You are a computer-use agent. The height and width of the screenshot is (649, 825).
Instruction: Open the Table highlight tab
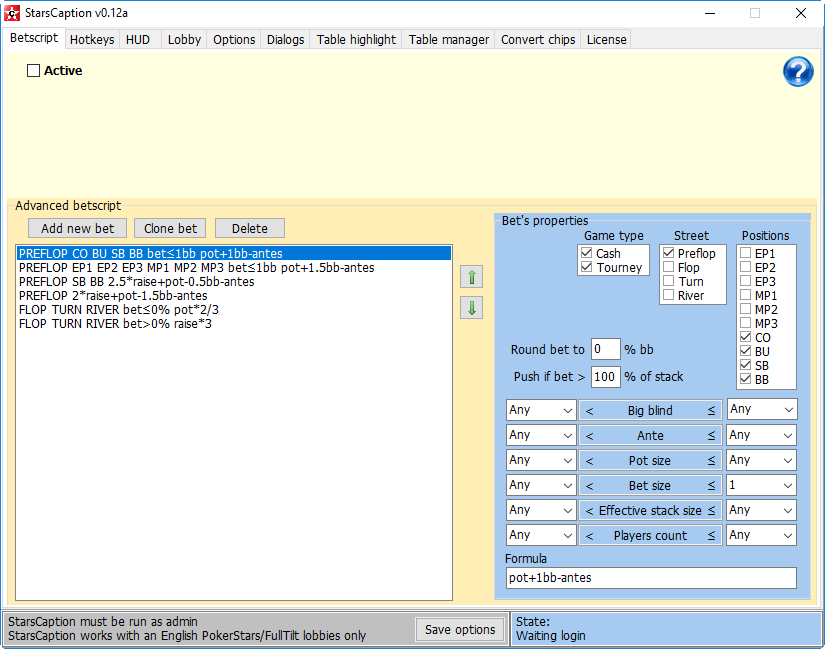[356, 39]
